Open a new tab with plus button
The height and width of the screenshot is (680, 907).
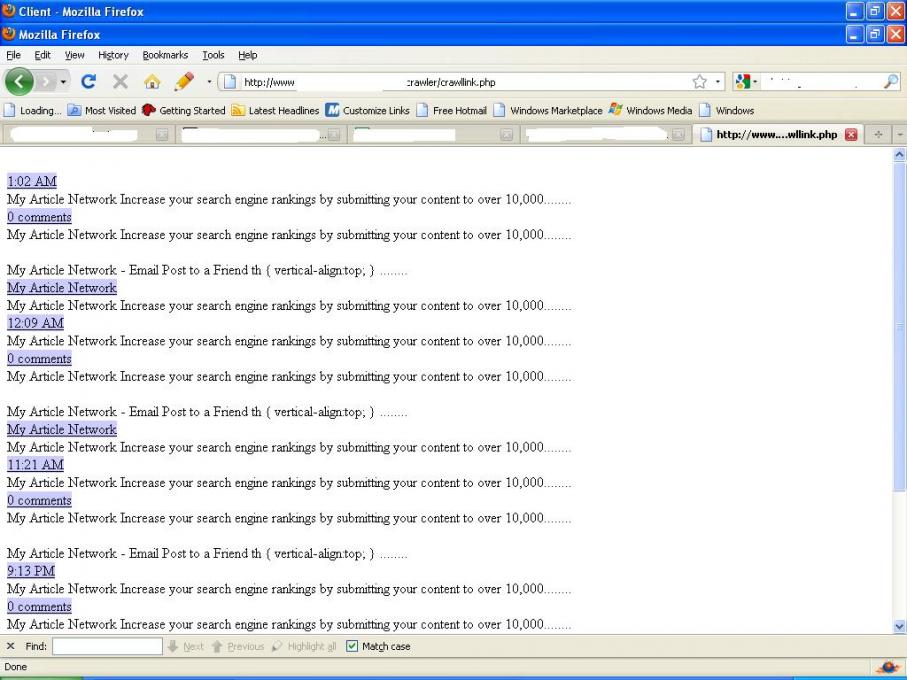[x=880, y=135]
